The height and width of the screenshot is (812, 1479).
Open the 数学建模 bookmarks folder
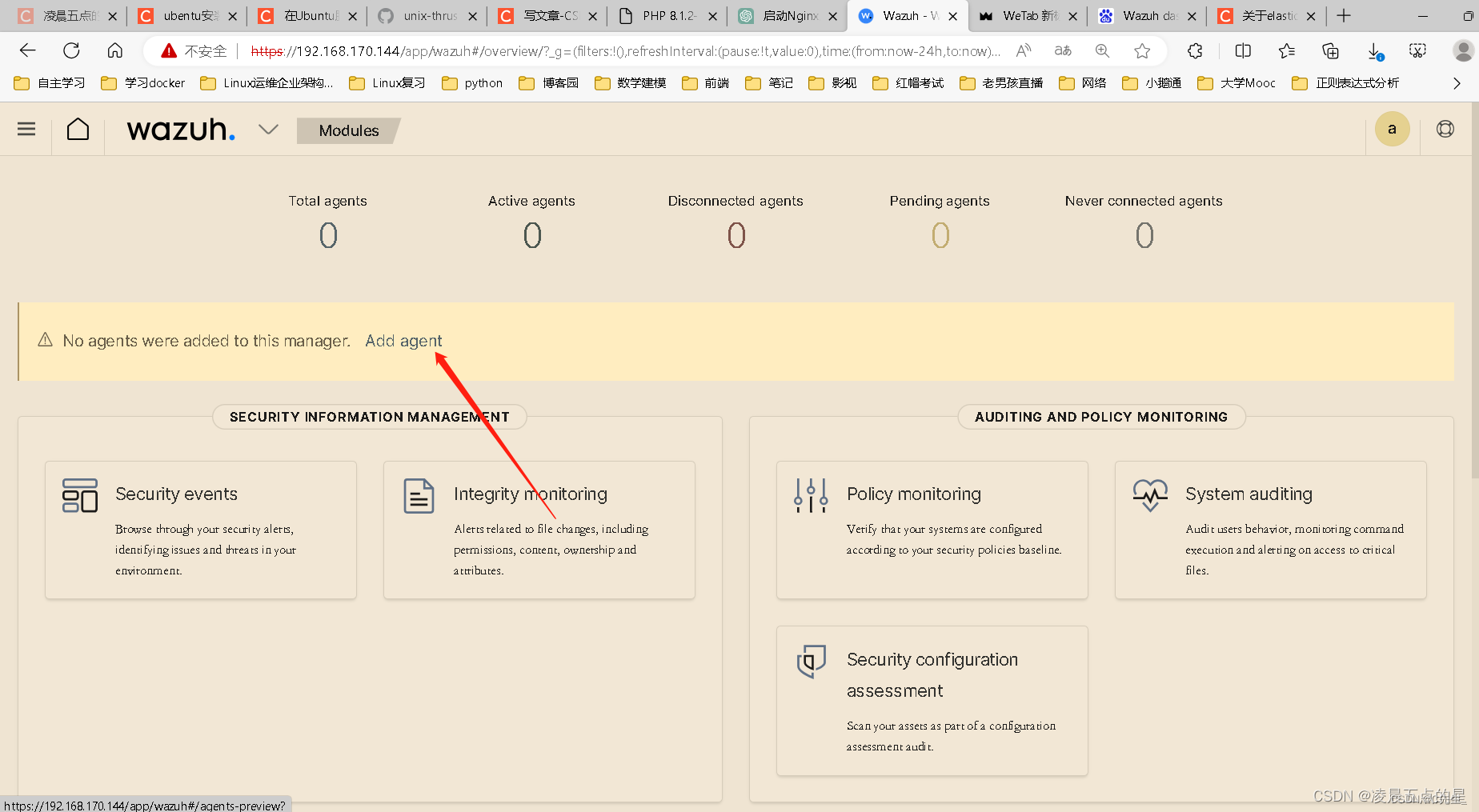click(631, 82)
